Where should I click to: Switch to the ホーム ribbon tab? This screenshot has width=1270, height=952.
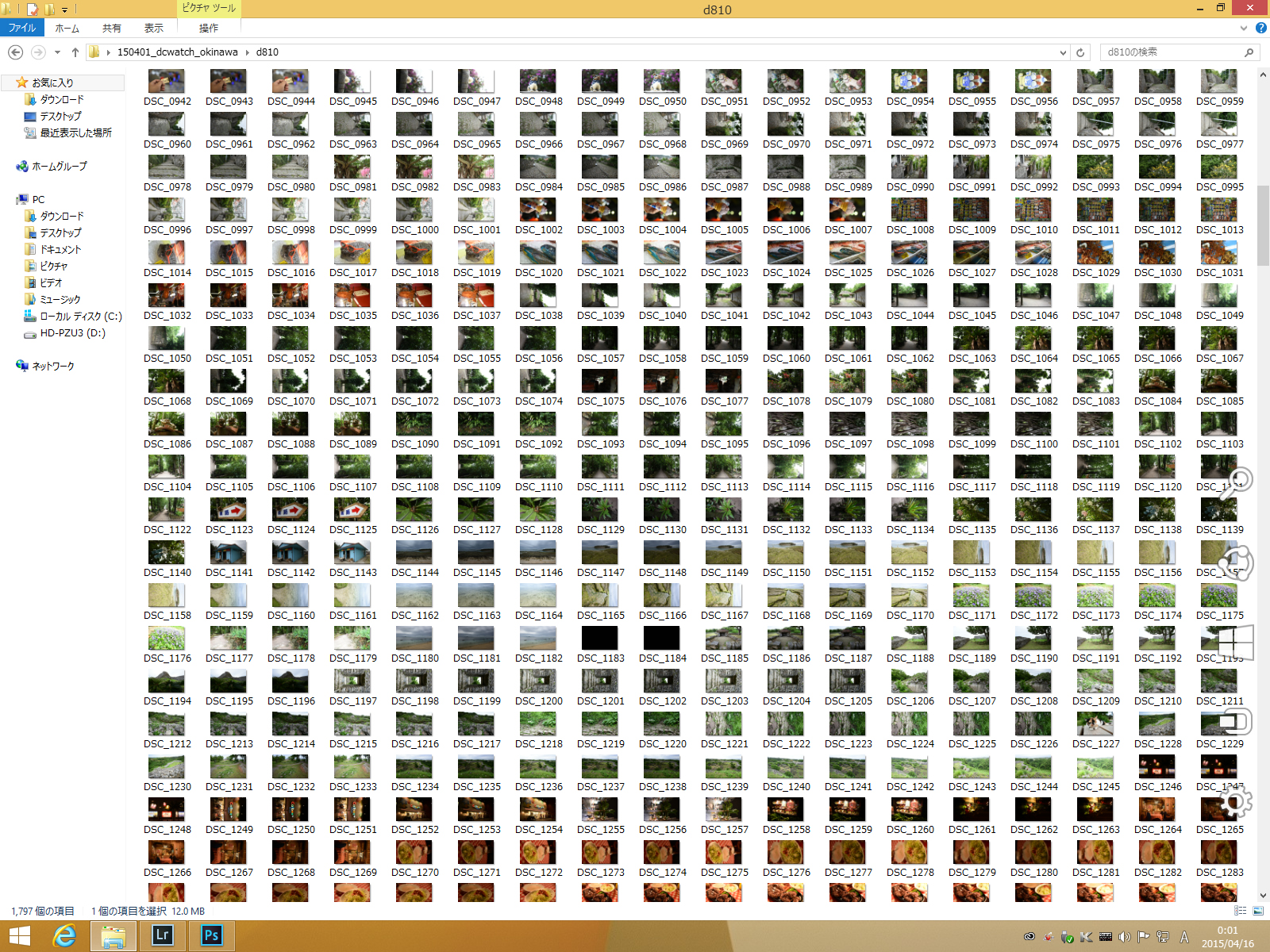67,28
